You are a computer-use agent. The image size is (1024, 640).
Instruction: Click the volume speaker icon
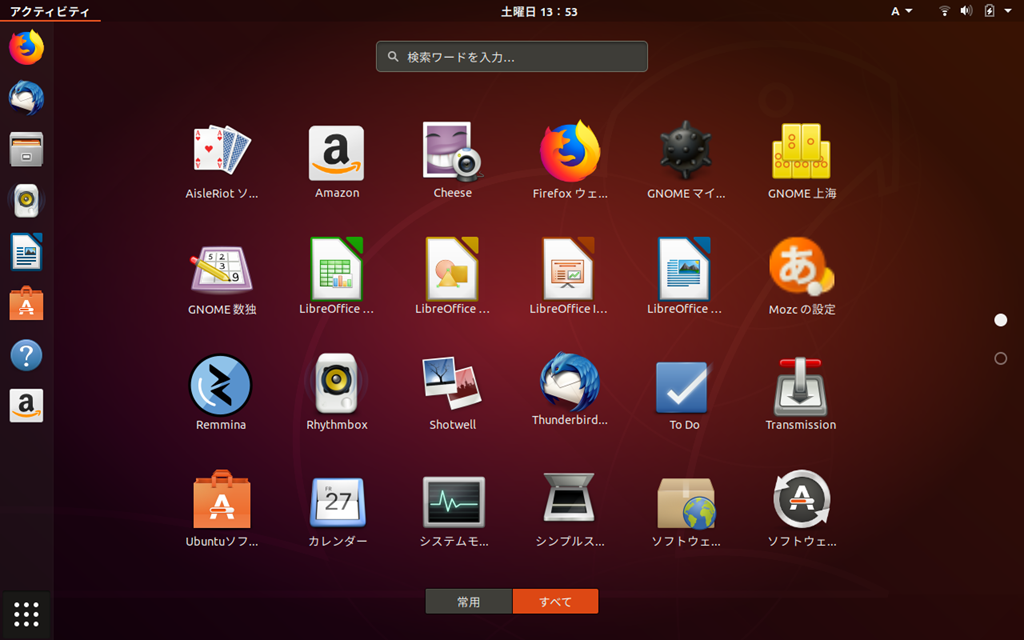tap(967, 11)
